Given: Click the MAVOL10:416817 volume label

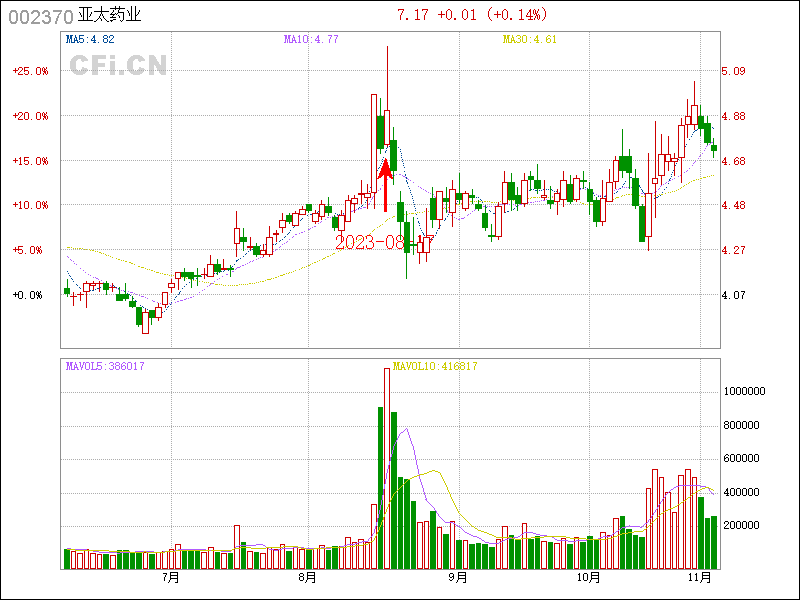Looking at the screenshot, I should [x=435, y=366].
